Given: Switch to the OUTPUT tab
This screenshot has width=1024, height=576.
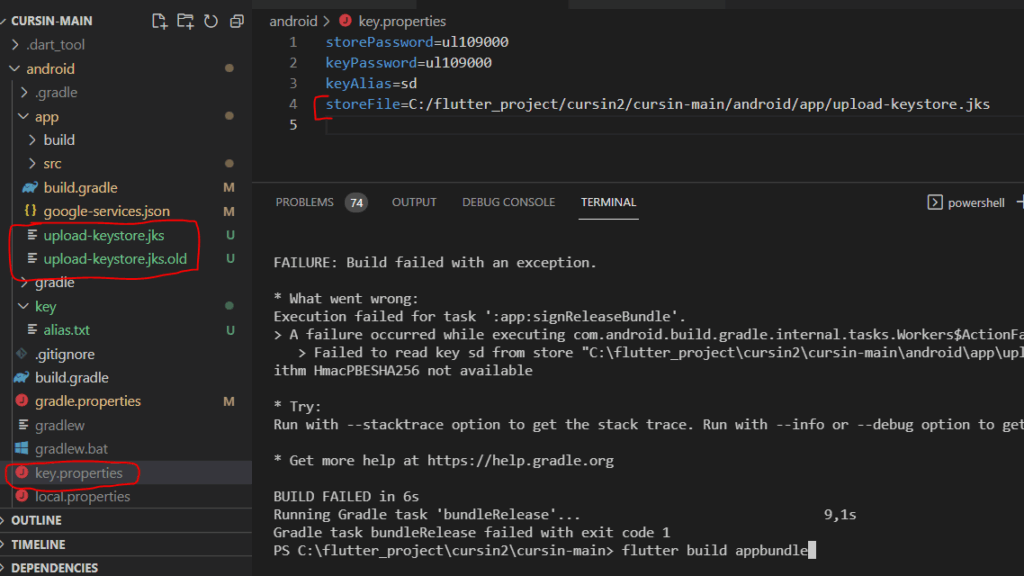Looking at the screenshot, I should (x=414, y=202).
